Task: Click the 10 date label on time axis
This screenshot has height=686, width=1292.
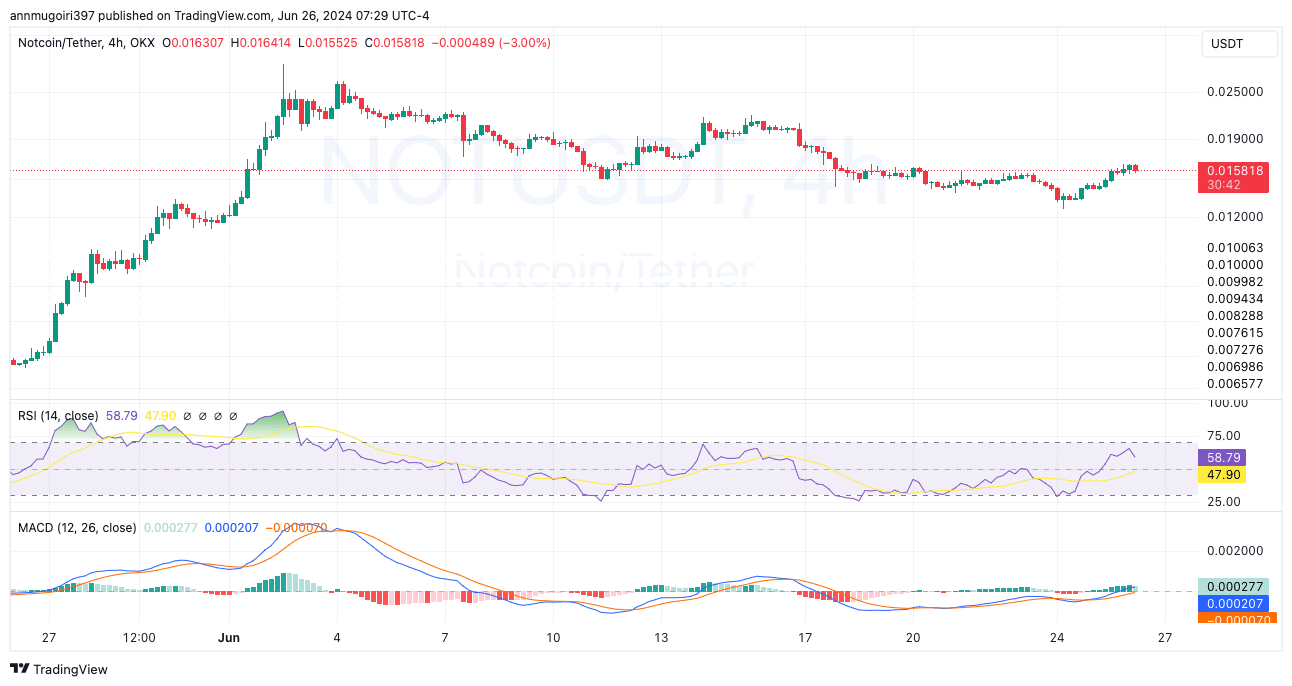Action: (552, 637)
